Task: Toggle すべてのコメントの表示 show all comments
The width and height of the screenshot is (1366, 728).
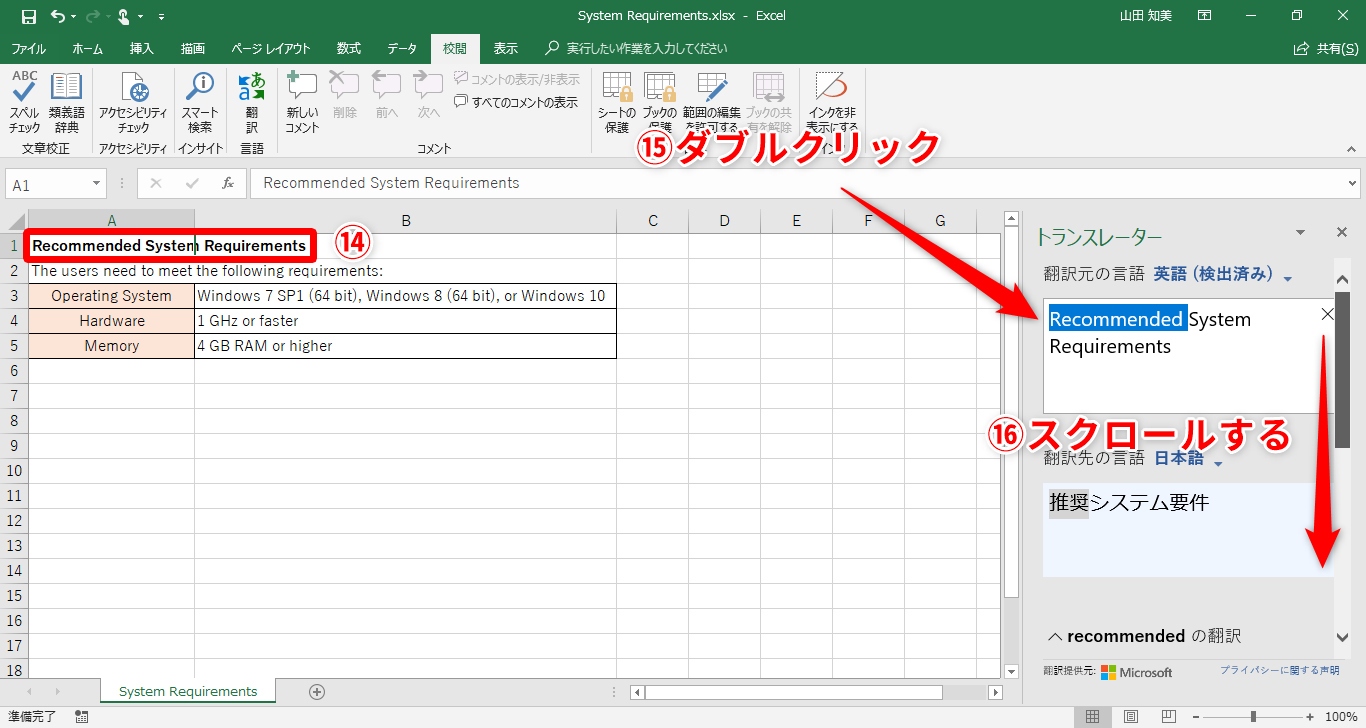Action: [516, 102]
